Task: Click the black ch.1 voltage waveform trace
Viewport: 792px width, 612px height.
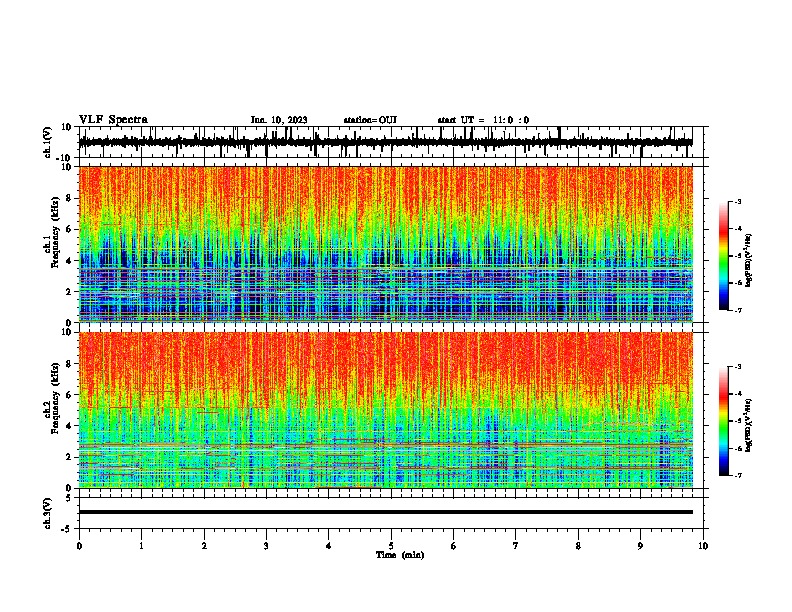Action: (x=385, y=143)
